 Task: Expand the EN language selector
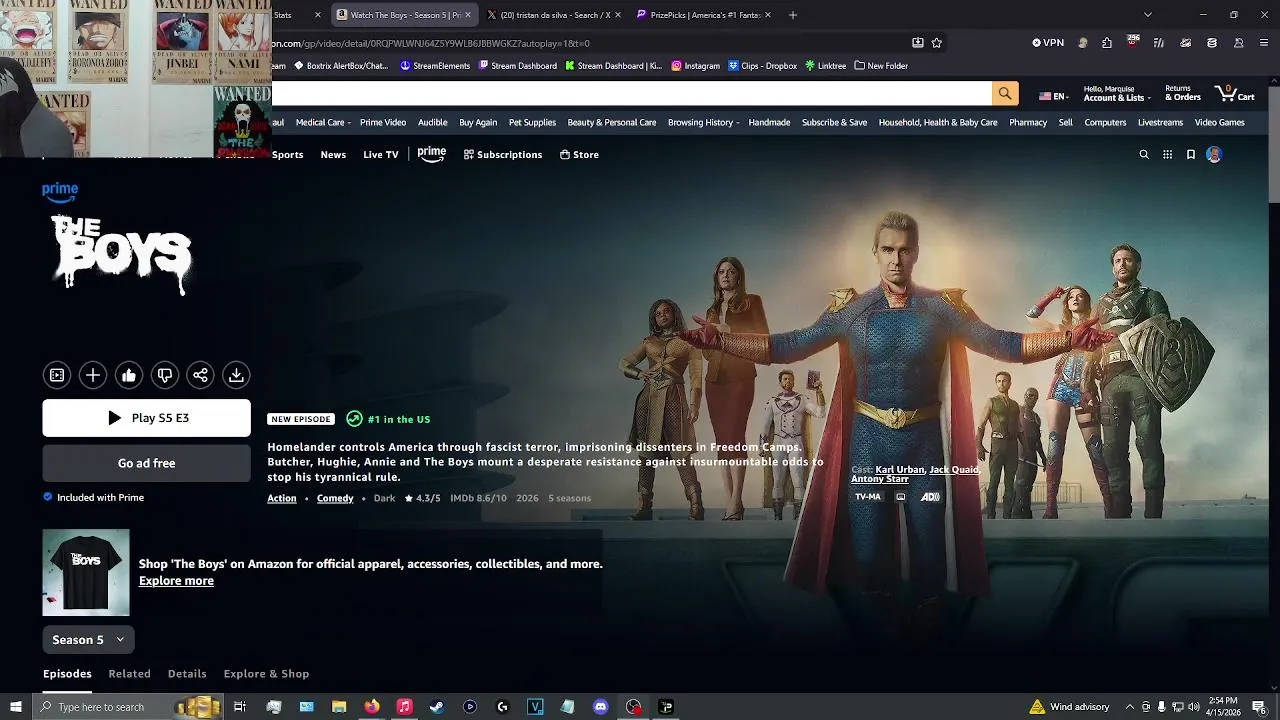[x=1053, y=96]
